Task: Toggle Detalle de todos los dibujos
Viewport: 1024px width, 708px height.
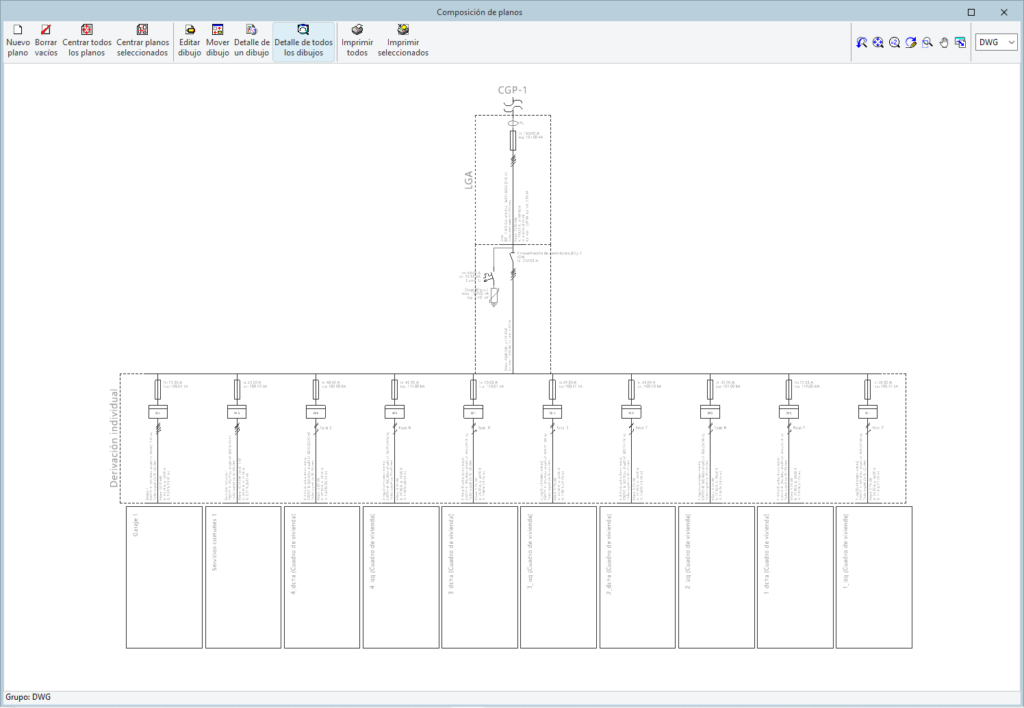Action: point(304,42)
